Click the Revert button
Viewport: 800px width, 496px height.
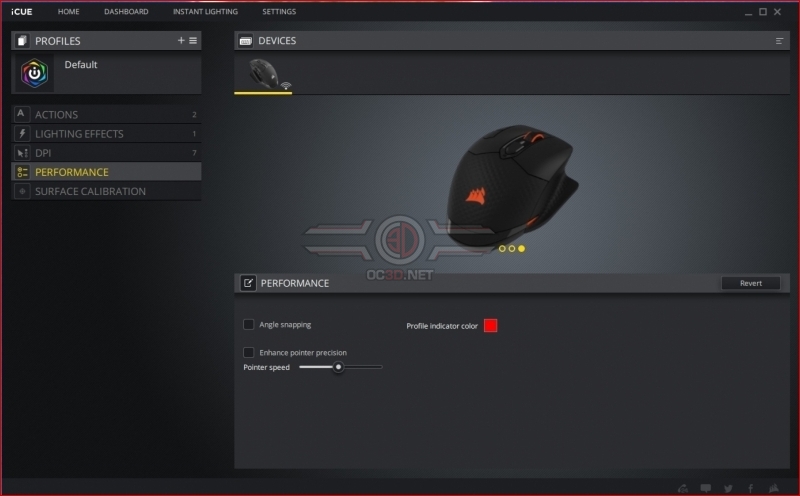pyautogui.click(x=751, y=283)
